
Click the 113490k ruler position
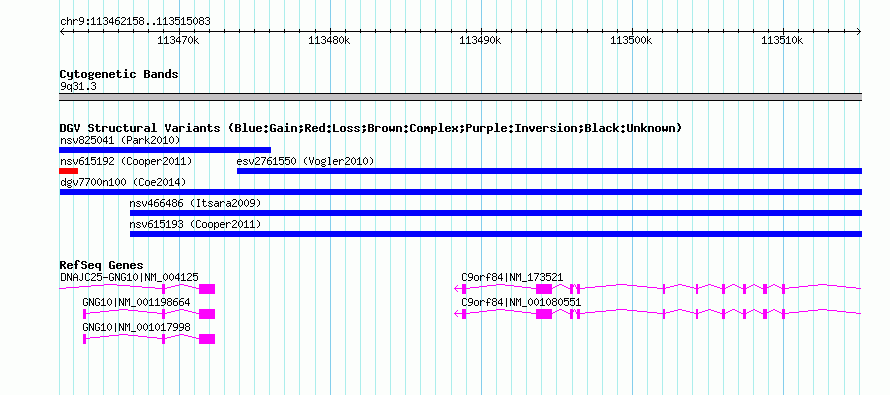pos(480,40)
